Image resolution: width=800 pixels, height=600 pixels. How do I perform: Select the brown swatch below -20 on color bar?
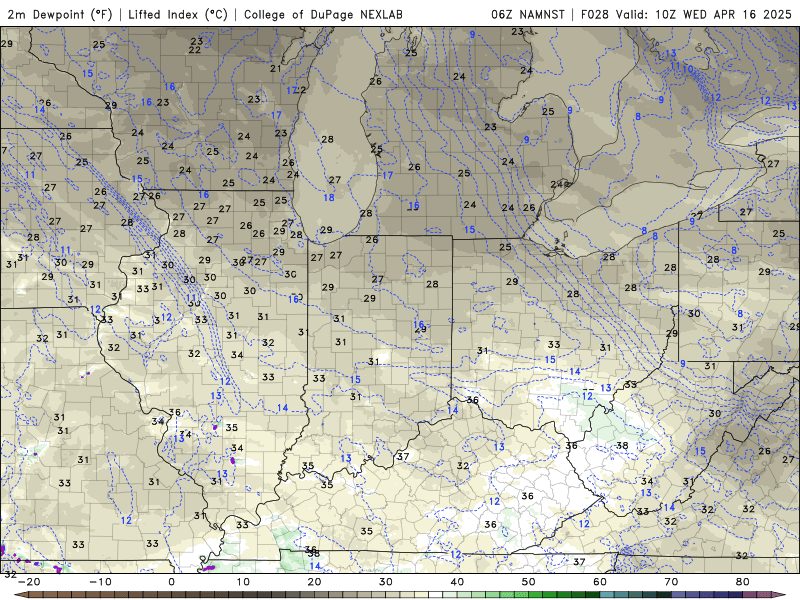pyautogui.click(x=36, y=595)
